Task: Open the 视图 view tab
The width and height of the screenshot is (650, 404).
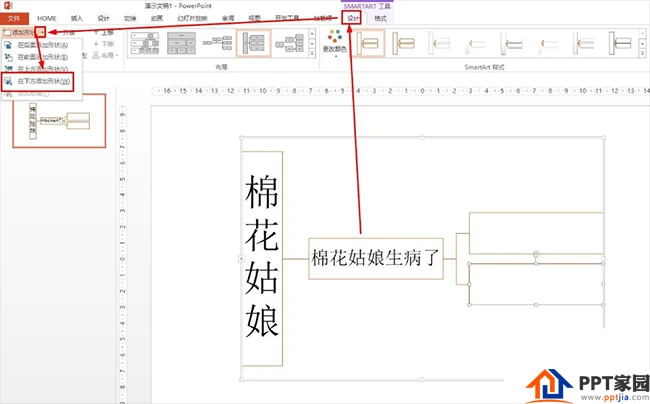Action: (255, 19)
